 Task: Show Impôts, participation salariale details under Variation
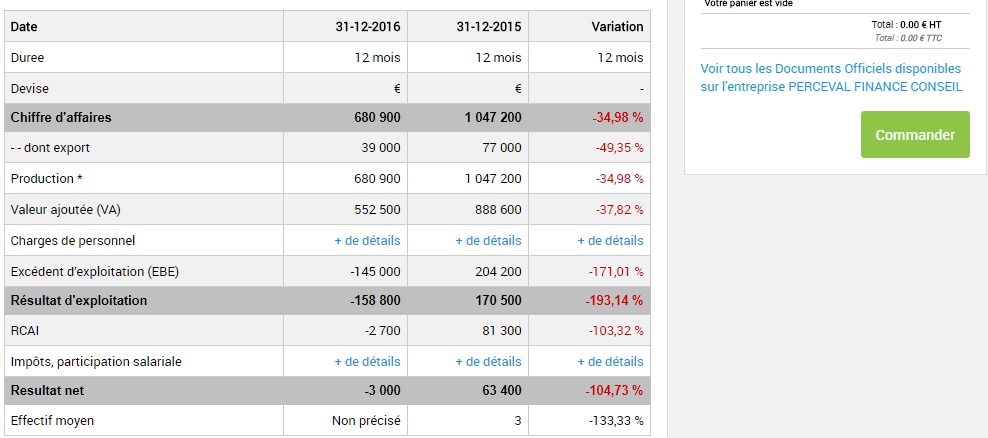click(610, 361)
